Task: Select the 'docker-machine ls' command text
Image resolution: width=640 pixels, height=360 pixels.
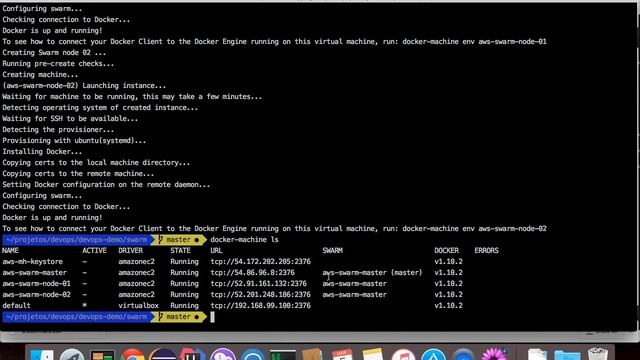Action: point(244,240)
